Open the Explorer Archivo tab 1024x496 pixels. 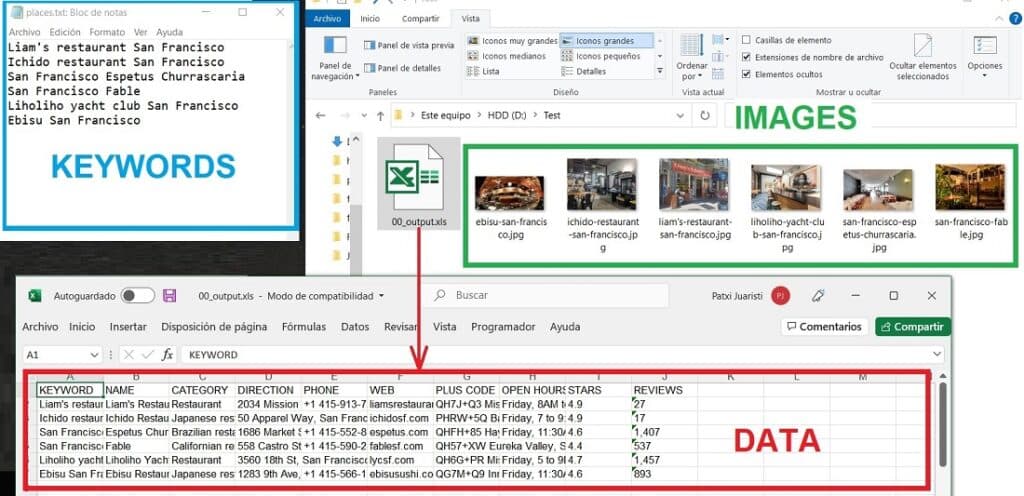coord(327,19)
